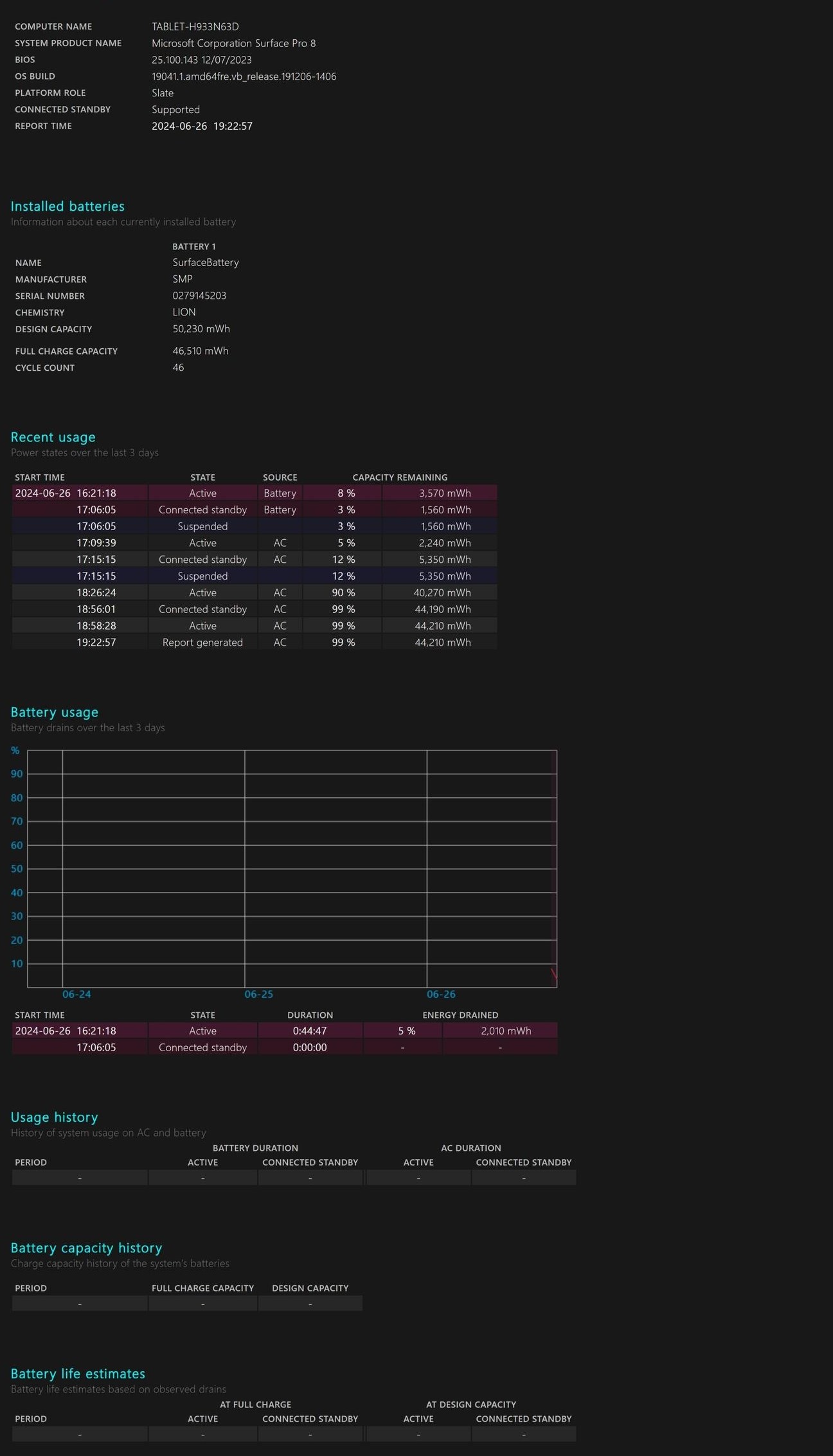The width and height of the screenshot is (833, 1456).
Task: Click the Installed batteries heading
Action: click(67, 206)
